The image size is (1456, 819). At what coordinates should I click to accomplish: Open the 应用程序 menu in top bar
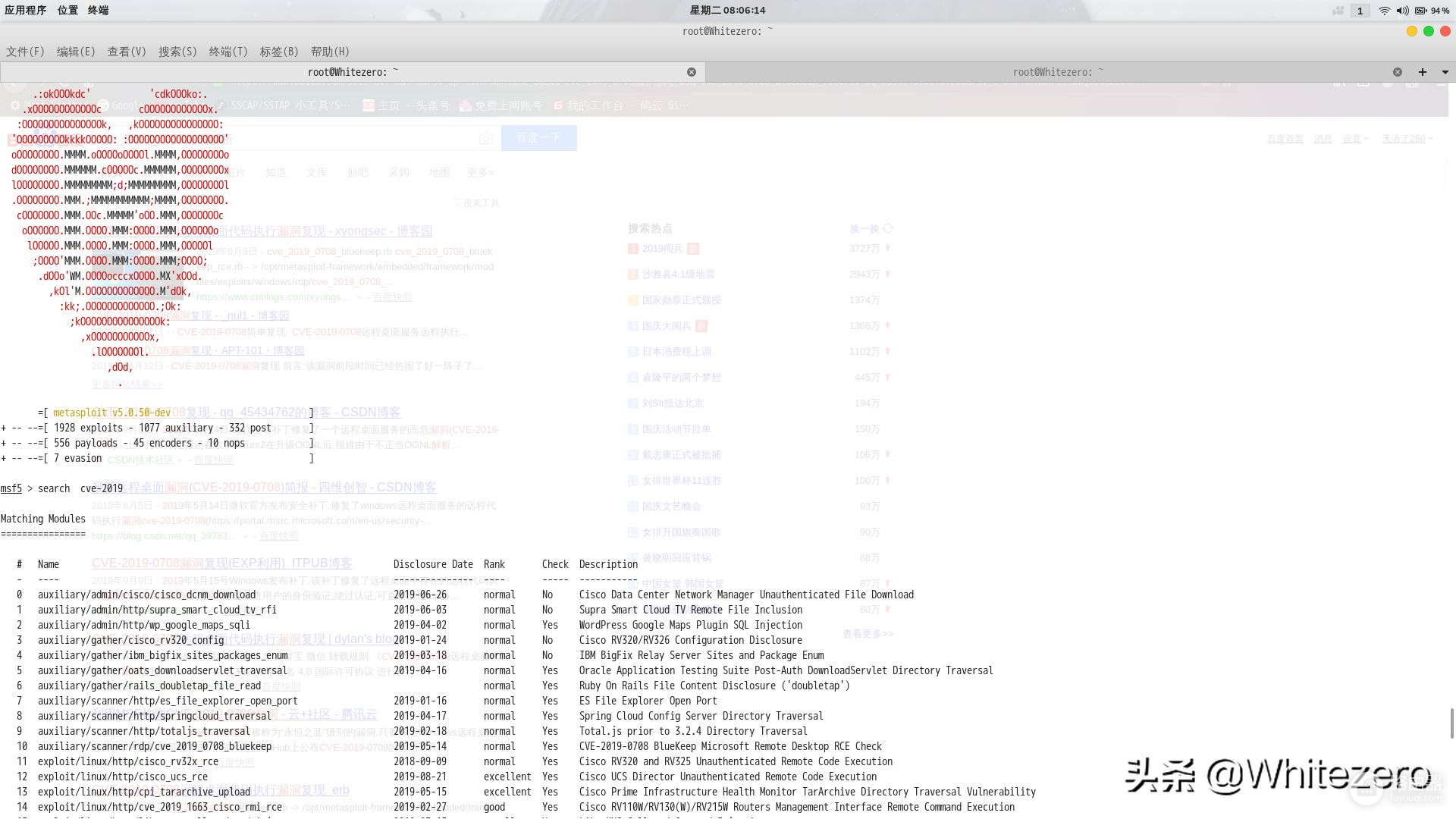tap(26, 10)
